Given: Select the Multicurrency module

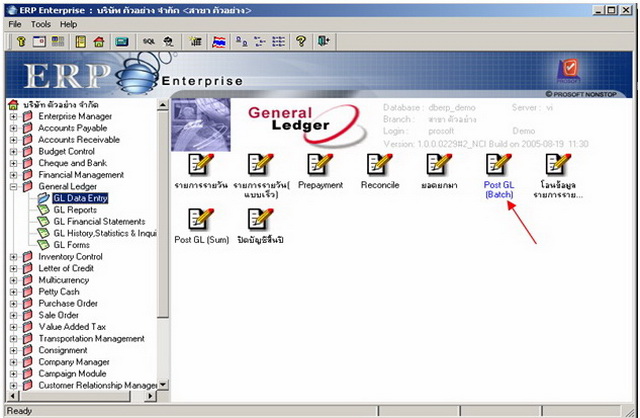Looking at the screenshot, I should pos(64,280).
